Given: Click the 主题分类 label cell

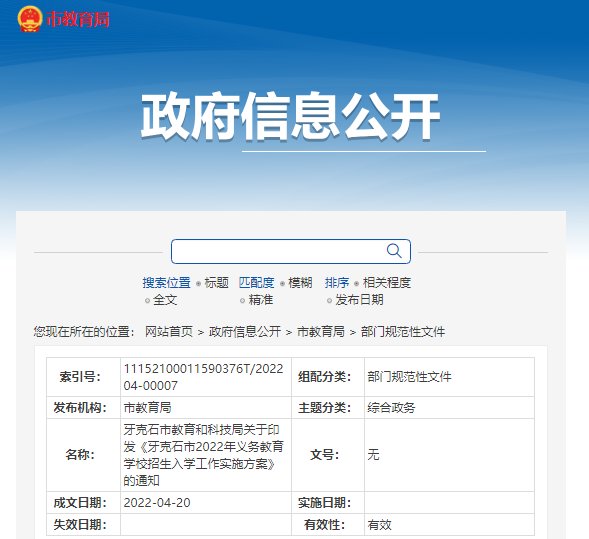Looking at the screenshot, I should click(328, 408).
